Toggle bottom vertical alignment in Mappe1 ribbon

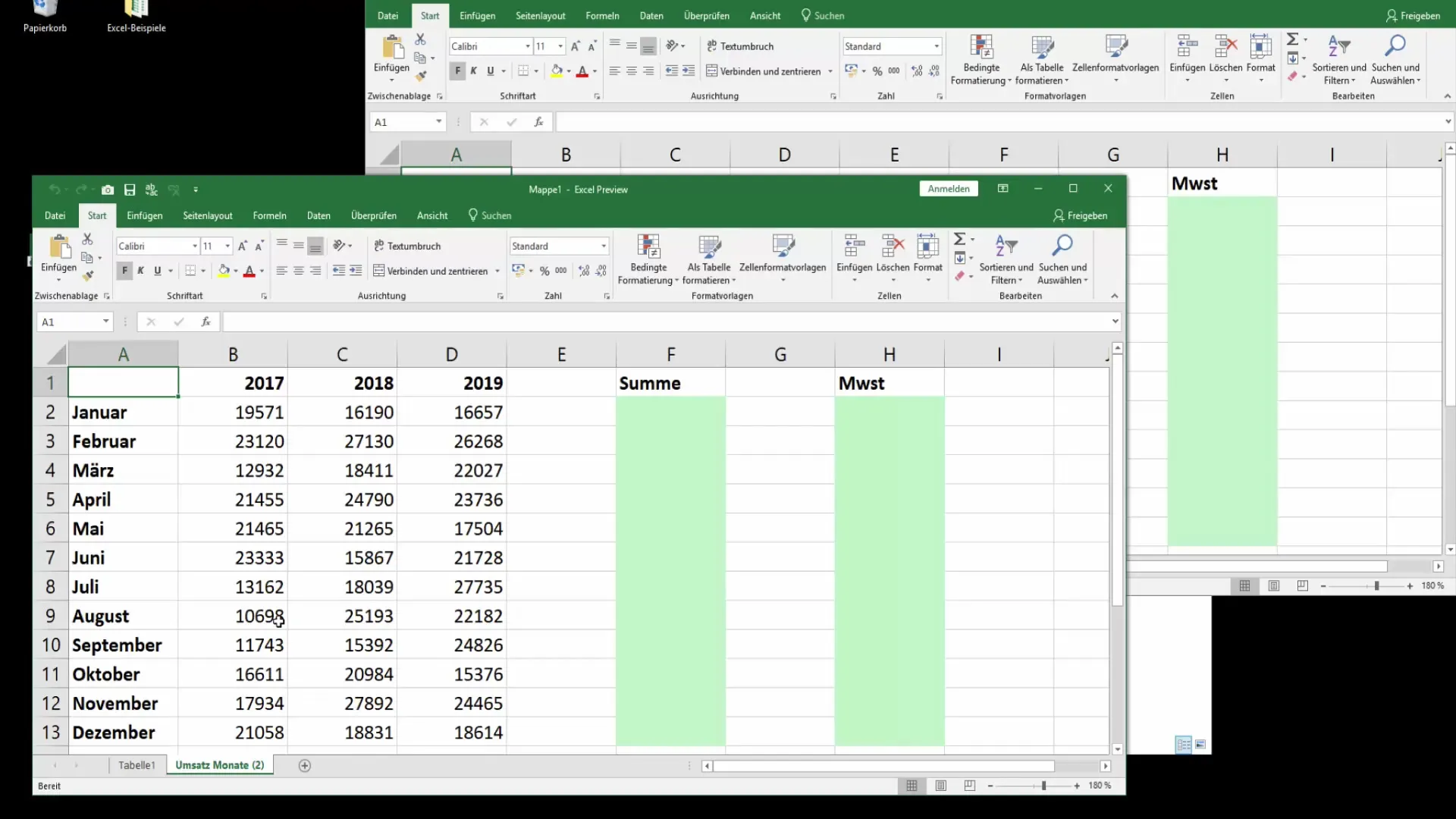click(x=315, y=246)
